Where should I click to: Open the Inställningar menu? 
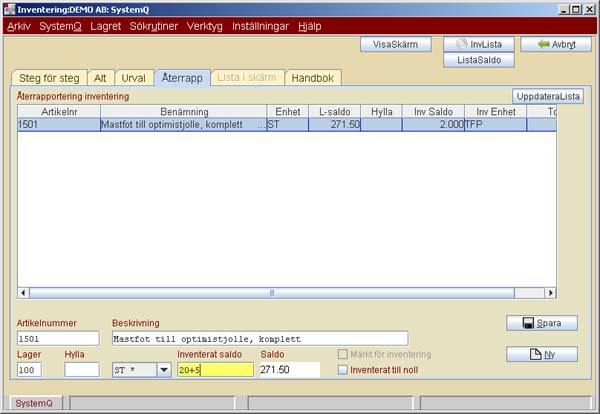(x=261, y=26)
